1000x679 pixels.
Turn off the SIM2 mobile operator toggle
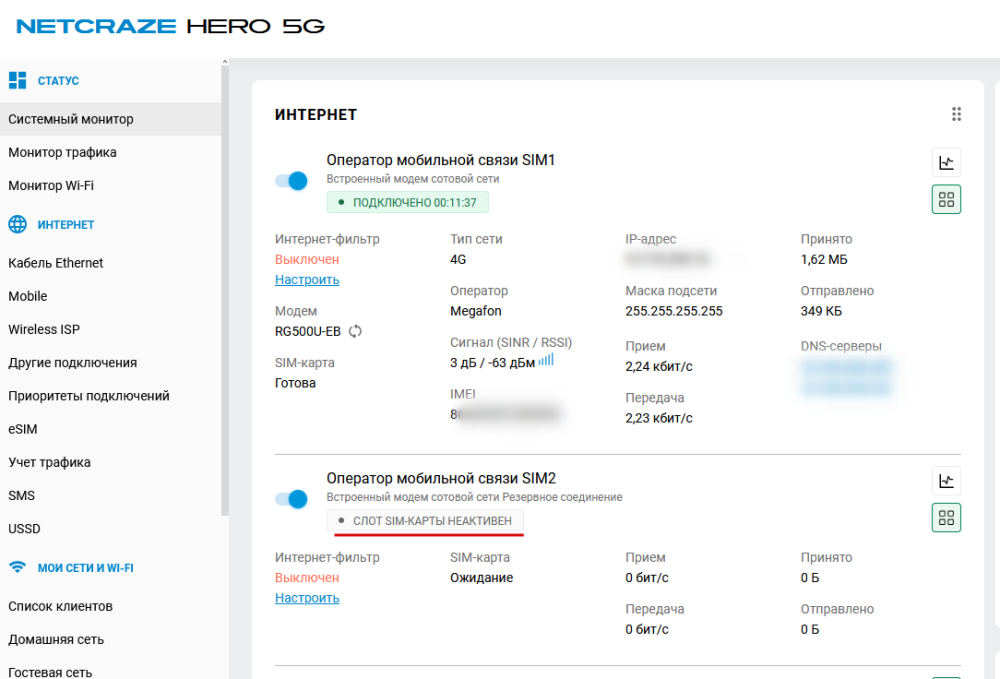click(291, 499)
